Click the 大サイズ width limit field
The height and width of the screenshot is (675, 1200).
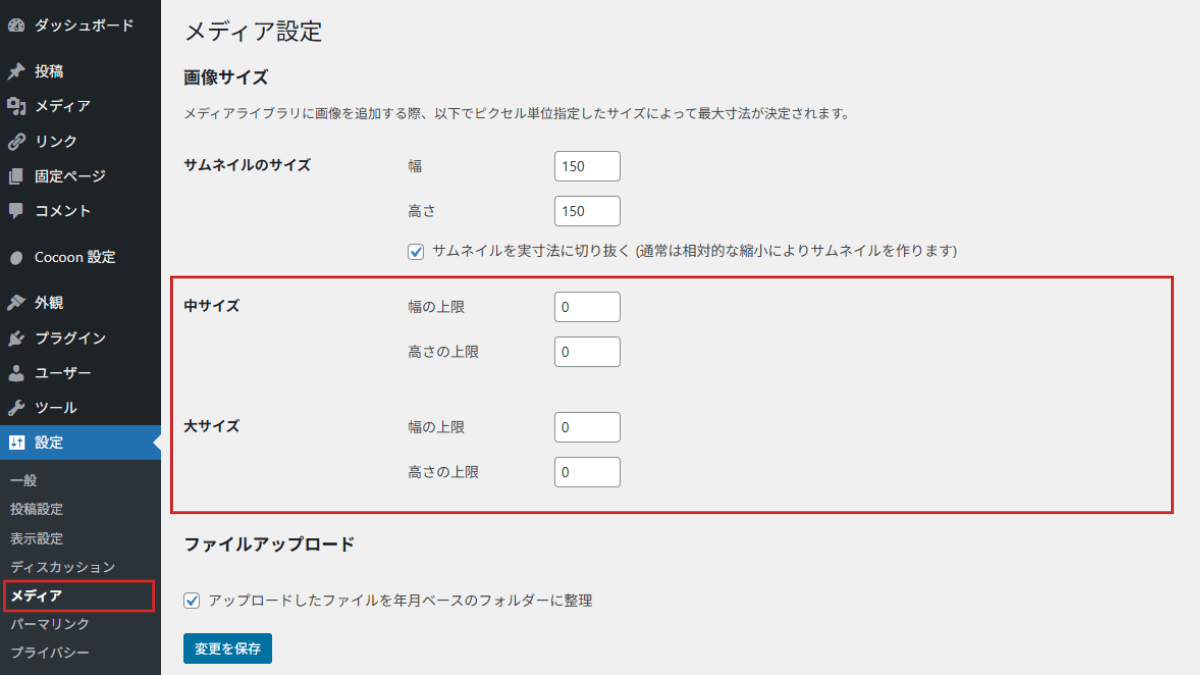click(587, 427)
